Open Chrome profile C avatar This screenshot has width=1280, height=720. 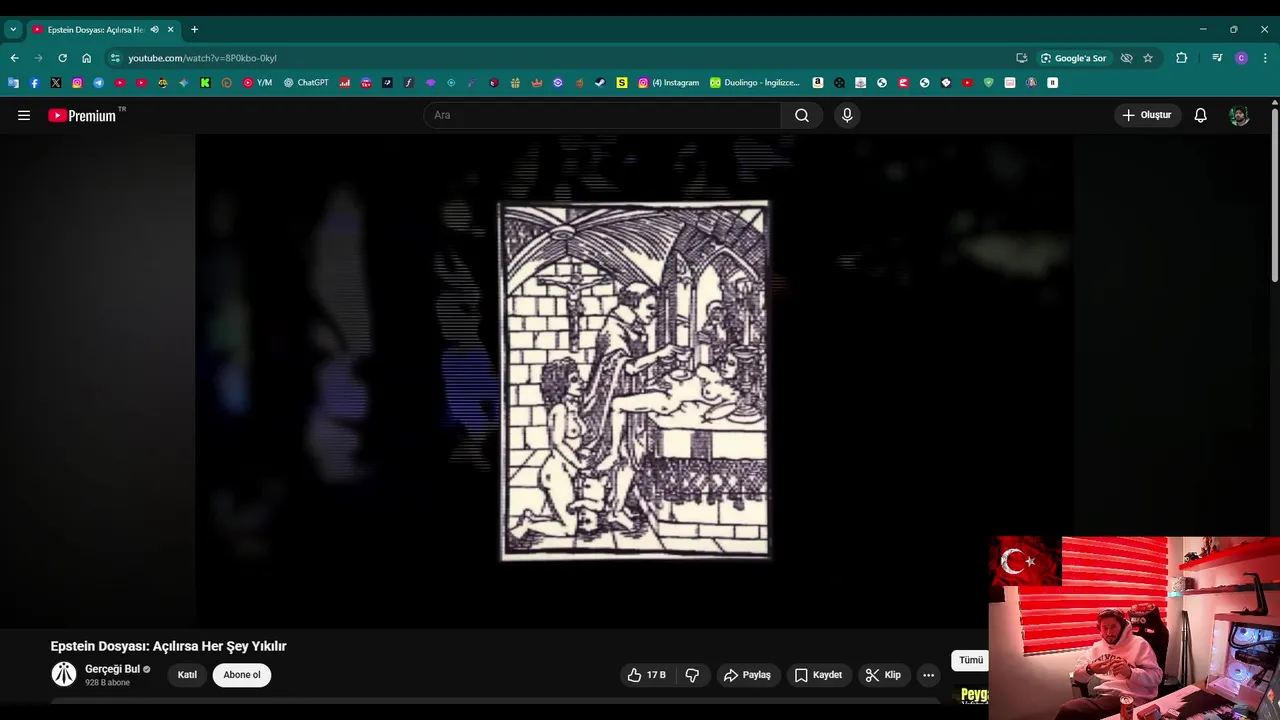click(x=1241, y=58)
